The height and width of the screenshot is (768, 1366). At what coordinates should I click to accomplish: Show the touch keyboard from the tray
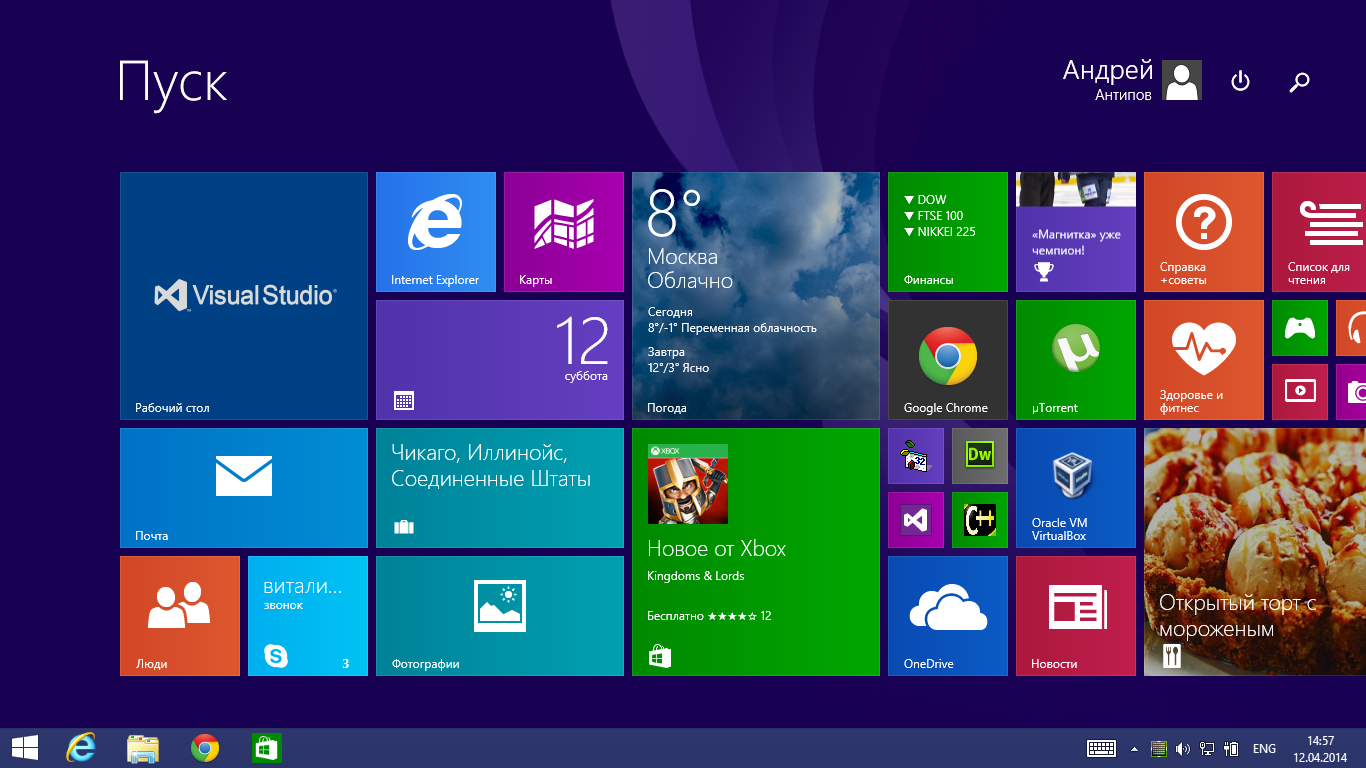[1101, 748]
